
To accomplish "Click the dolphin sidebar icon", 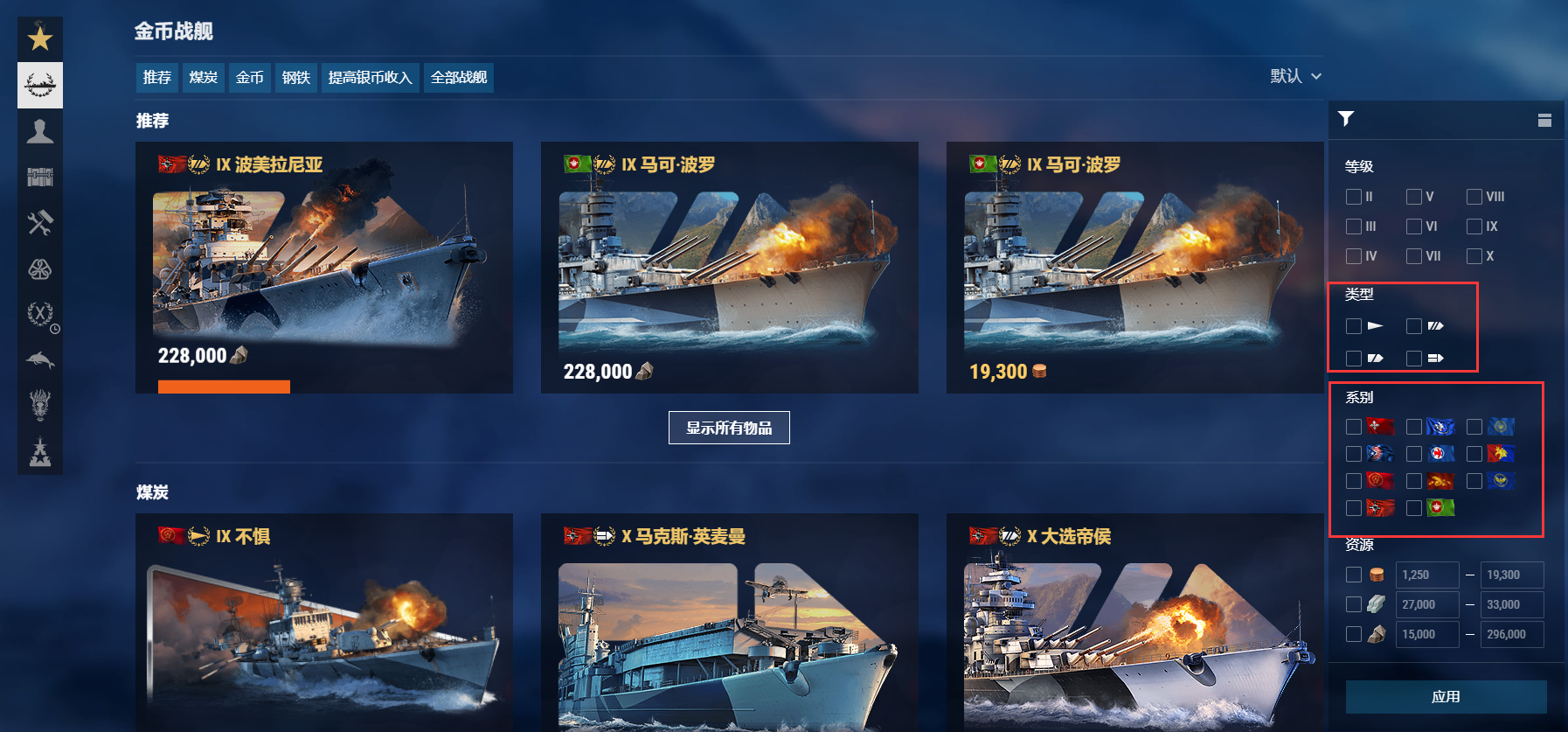I will [x=40, y=359].
